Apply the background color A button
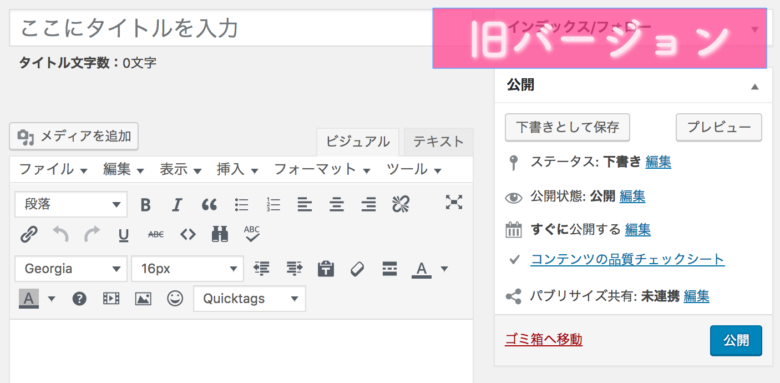Viewport: 780px width, 383px height. (29, 299)
